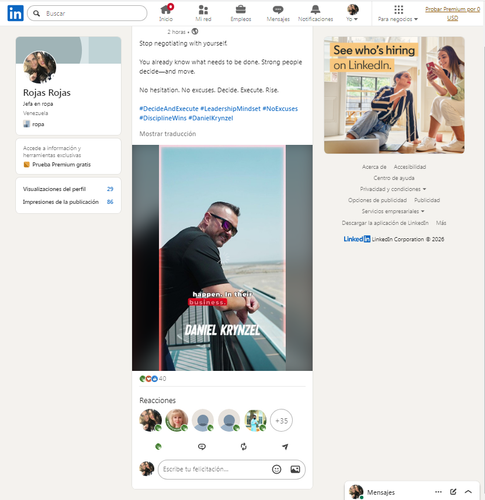Open #DecideAndExecute hashtag

click(169, 109)
